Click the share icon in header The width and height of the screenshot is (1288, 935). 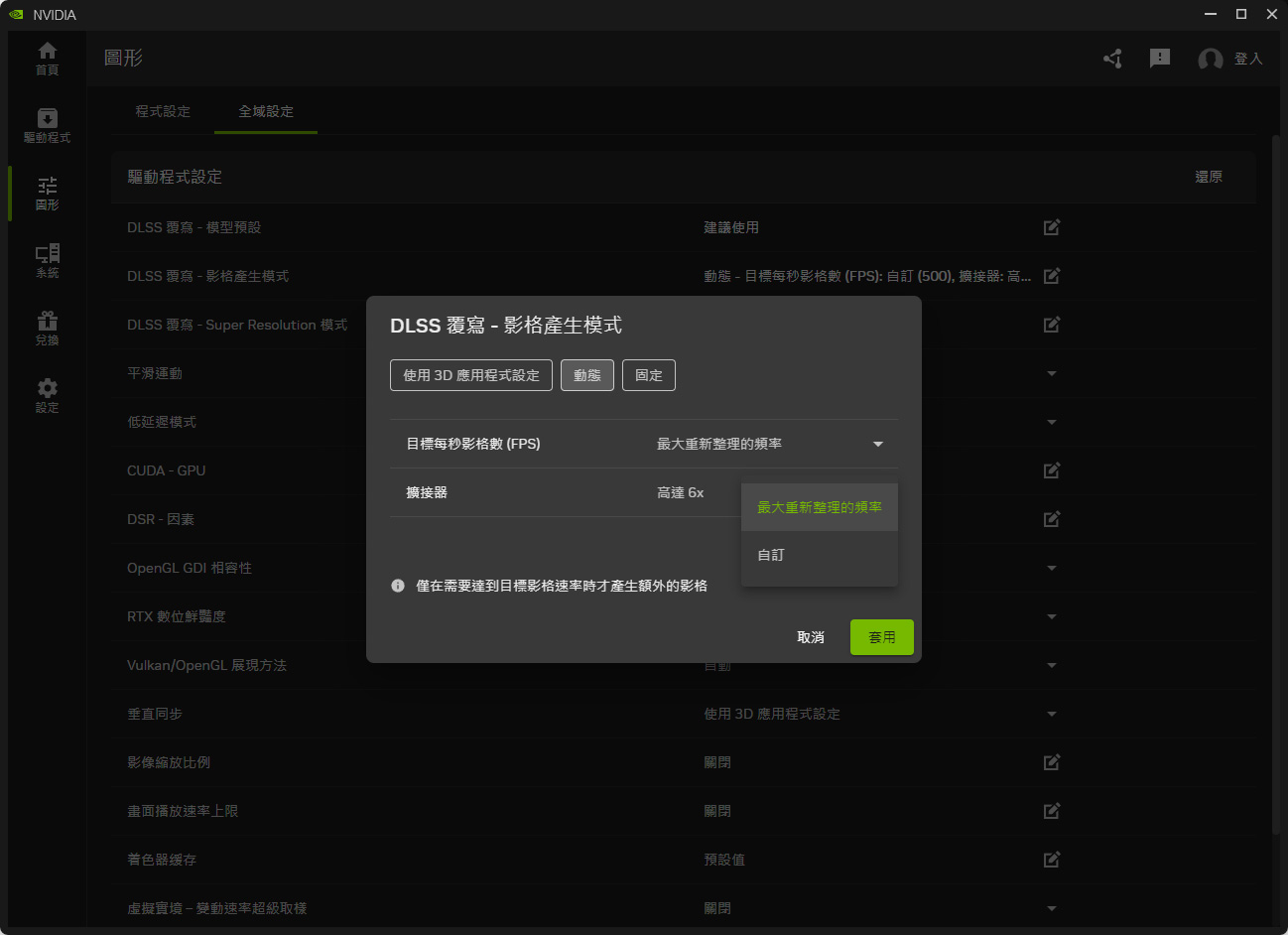tap(1112, 59)
